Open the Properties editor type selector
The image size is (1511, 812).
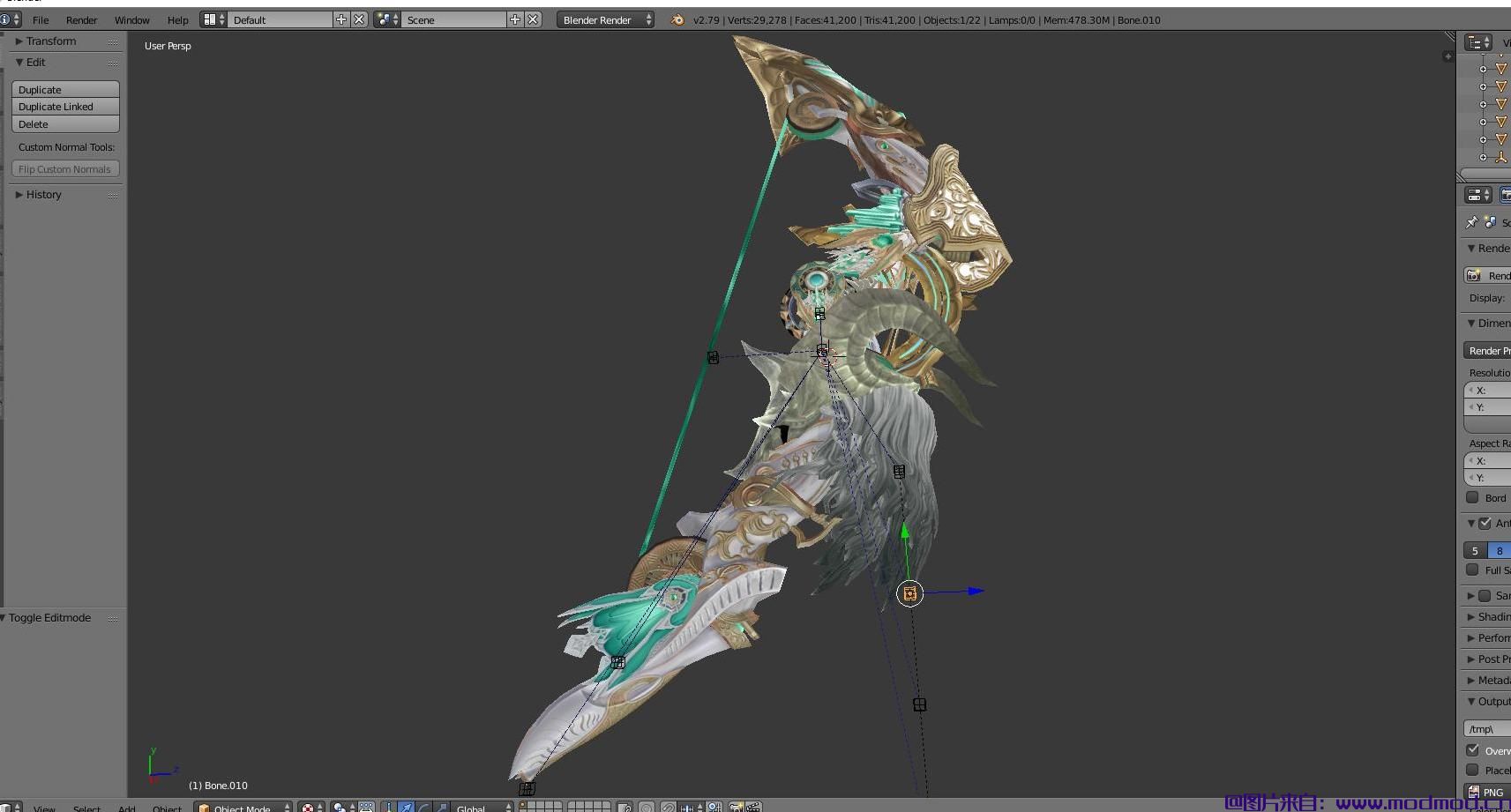click(x=1478, y=195)
